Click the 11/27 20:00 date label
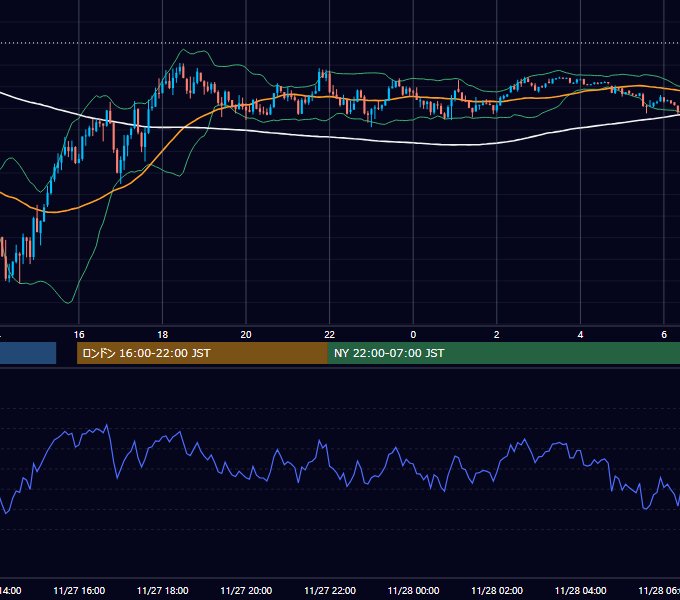 [x=246, y=590]
